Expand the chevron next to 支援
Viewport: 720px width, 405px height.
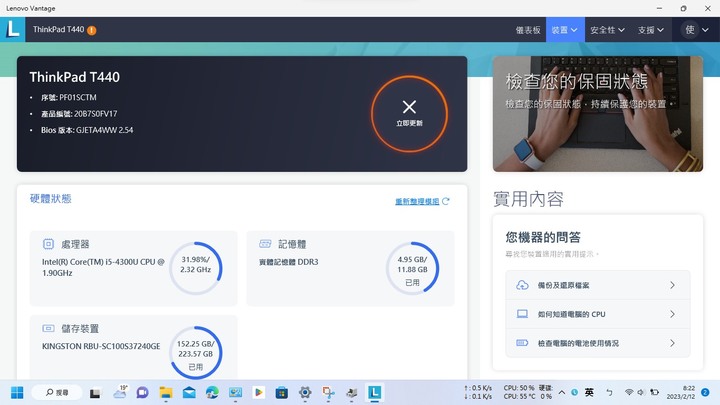(660, 30)
